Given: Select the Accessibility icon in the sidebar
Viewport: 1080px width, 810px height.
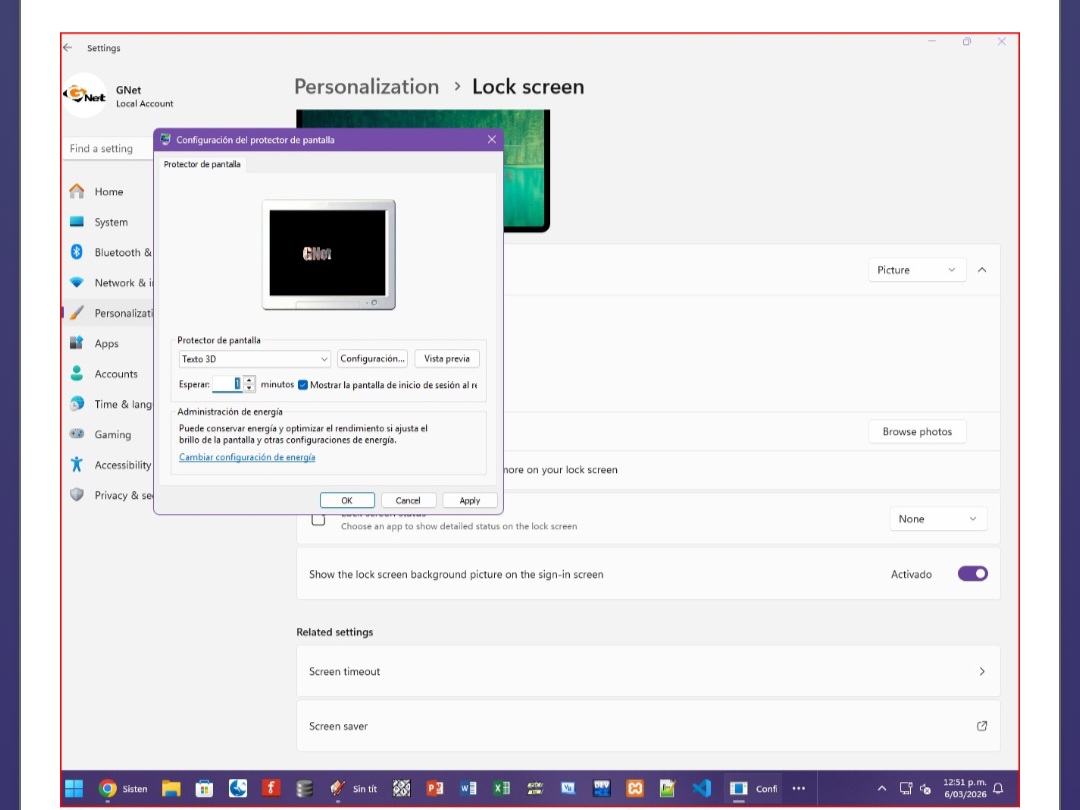Looking at the screenshot, I should point(77,465).
